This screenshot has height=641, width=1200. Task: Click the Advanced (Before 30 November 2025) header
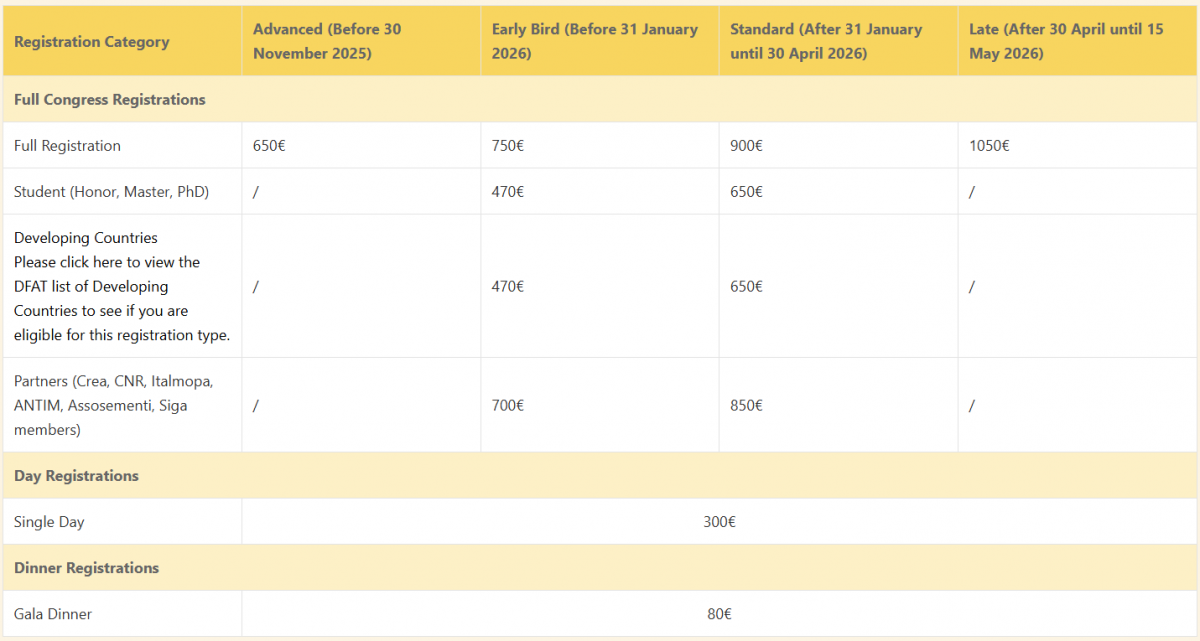click(x=327, y=41)
